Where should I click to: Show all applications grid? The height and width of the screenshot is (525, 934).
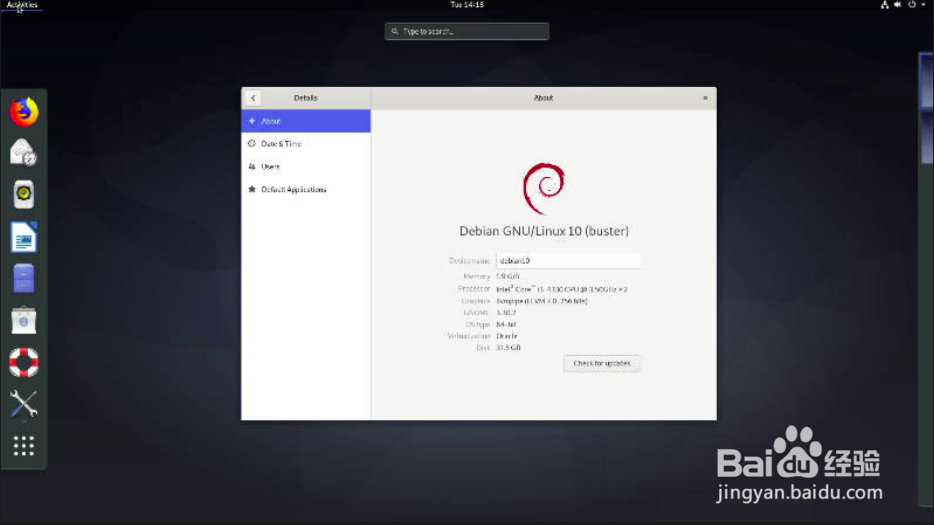(x=24, y=446)
